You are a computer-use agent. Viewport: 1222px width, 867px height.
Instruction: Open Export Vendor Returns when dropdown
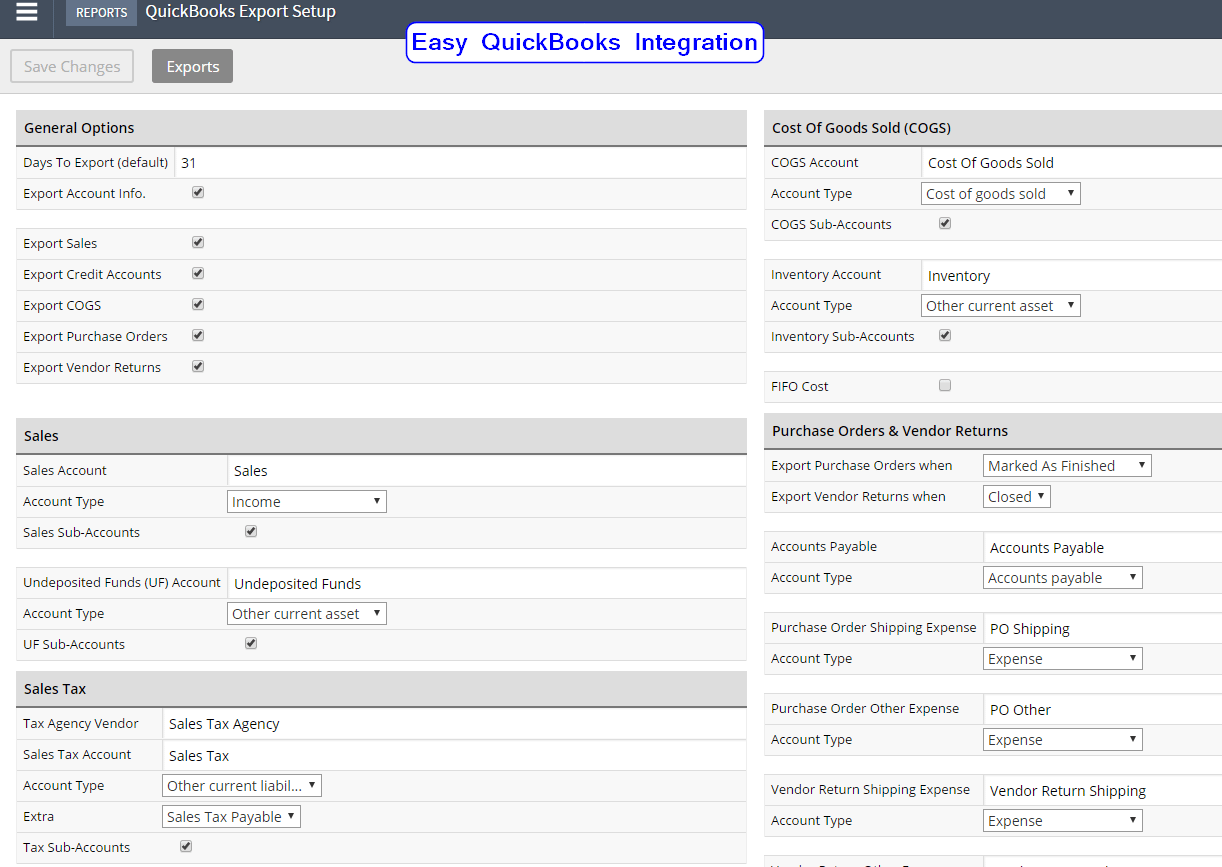[1017, 497]
